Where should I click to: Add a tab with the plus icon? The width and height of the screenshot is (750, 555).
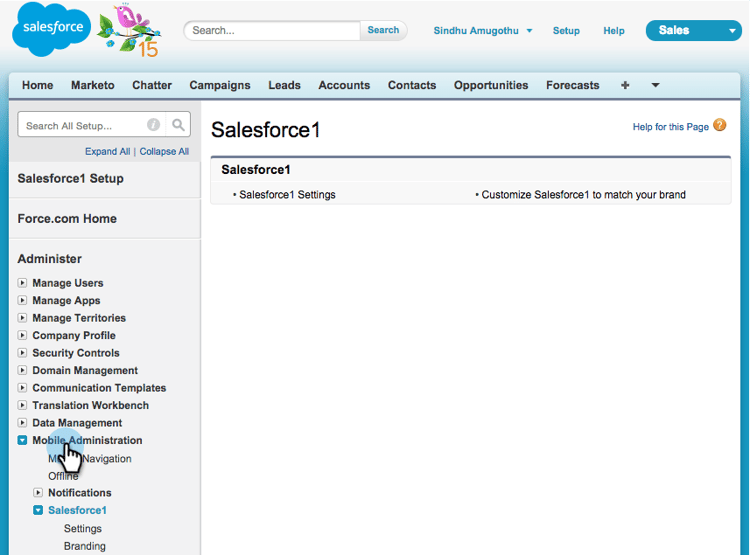625,85
